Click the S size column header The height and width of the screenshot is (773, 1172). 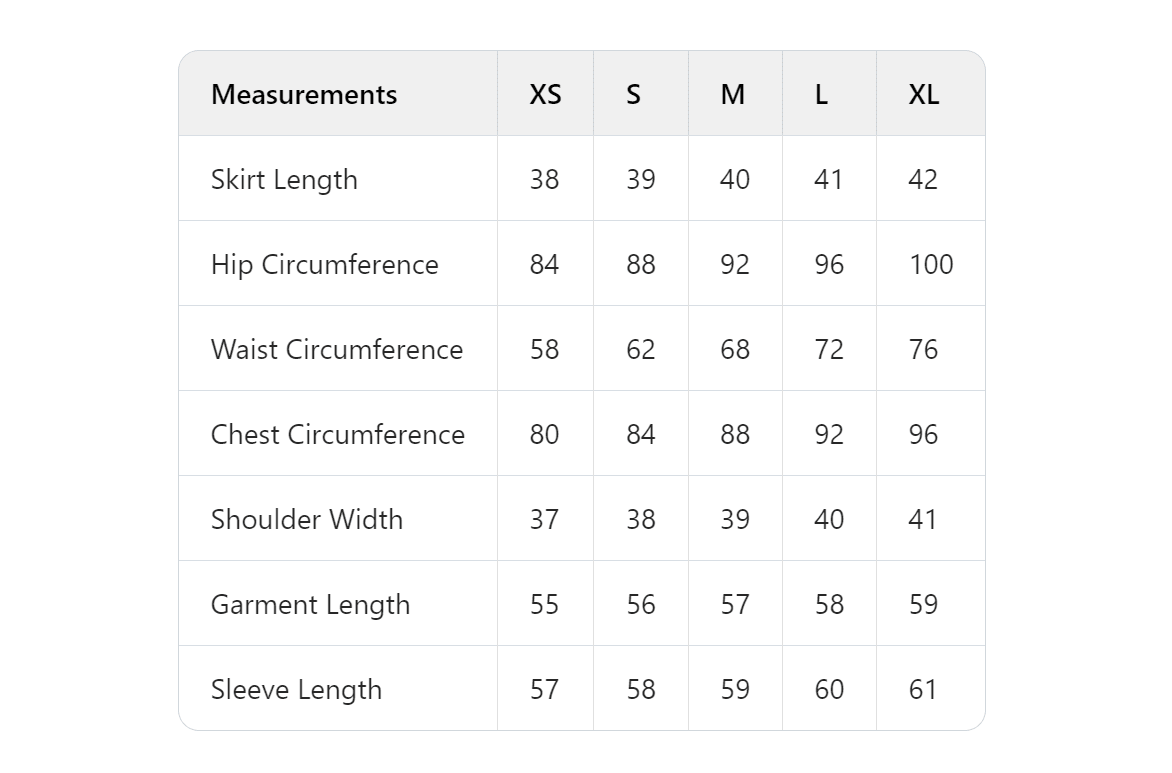point(633,95)
